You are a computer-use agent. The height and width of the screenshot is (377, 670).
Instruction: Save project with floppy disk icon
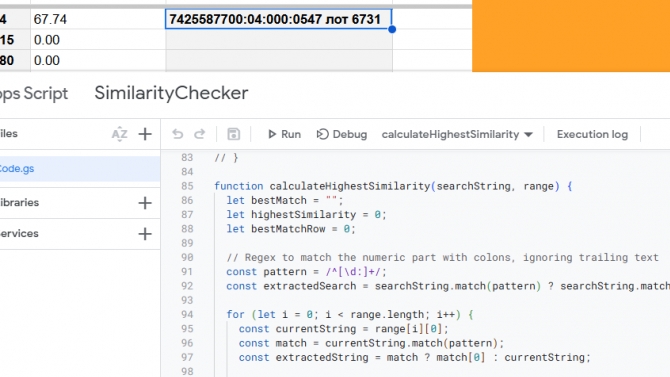pyautogui.click(x=233, y=134)
